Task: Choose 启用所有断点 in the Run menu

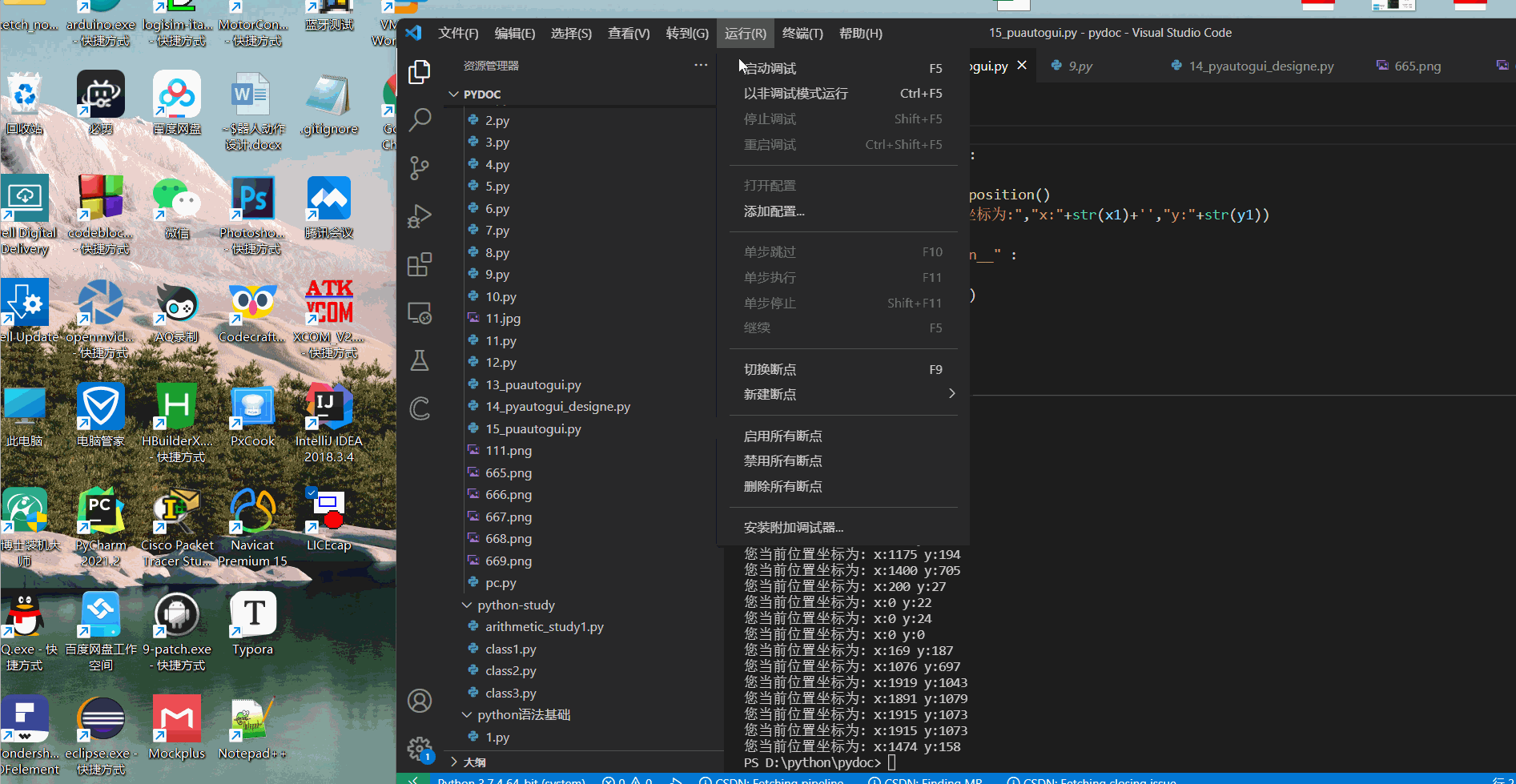Action: pyautogui.click(x=843, y=436)
